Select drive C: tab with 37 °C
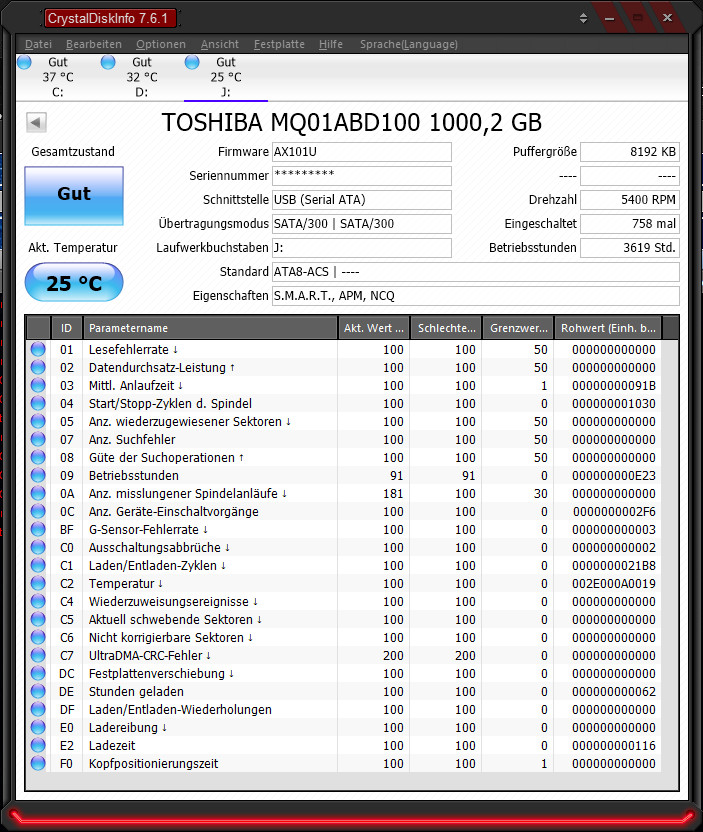Image resolution: width=703 pixels, height=832 pixels. tap(57, 77)
